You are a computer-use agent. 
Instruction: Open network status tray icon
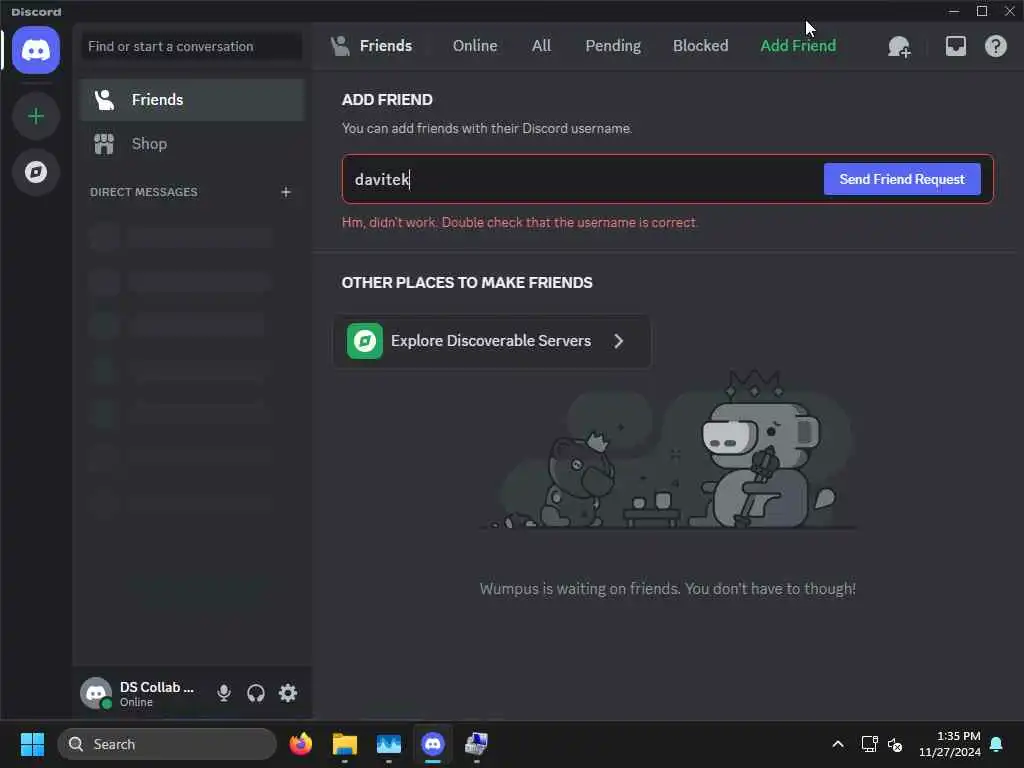click(869, 744)
